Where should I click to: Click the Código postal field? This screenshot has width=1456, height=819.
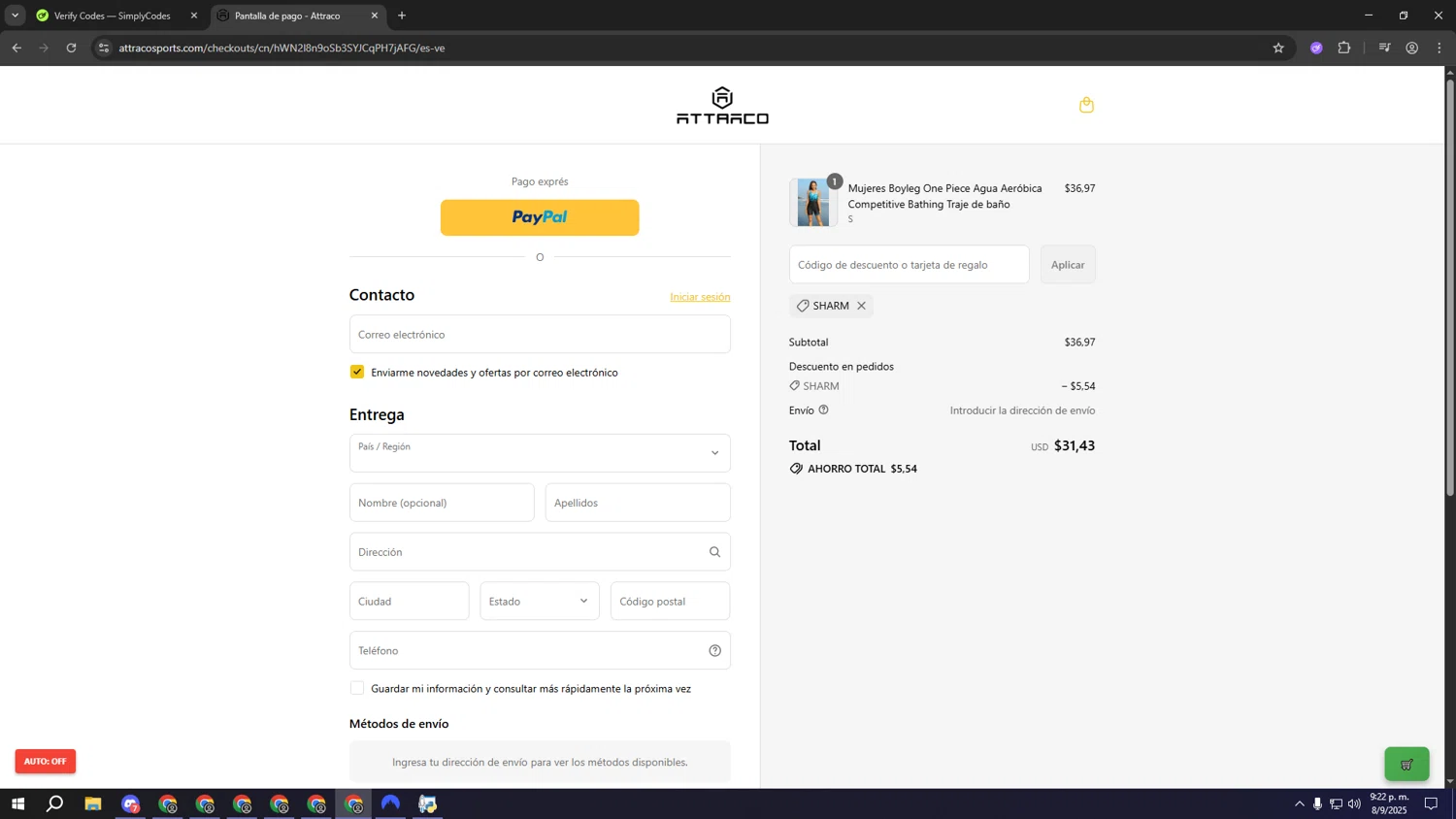[x=670, y=602]
